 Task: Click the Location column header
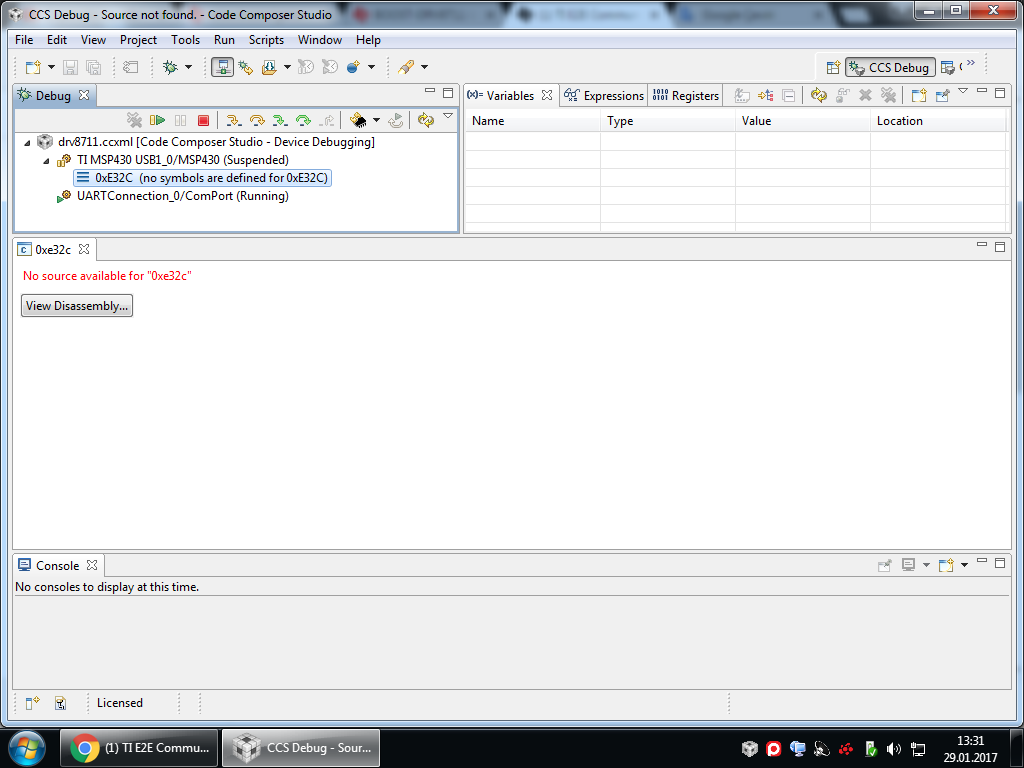938,121
